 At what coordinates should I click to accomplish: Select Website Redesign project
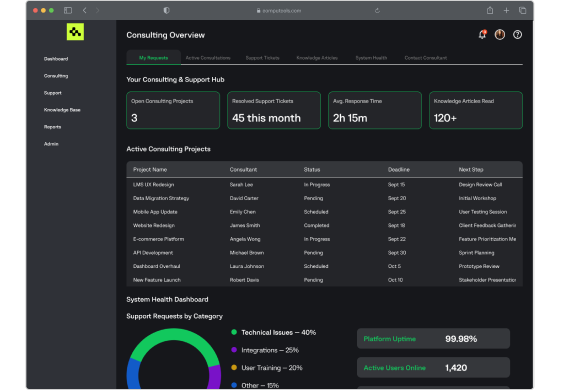[325, 225]
